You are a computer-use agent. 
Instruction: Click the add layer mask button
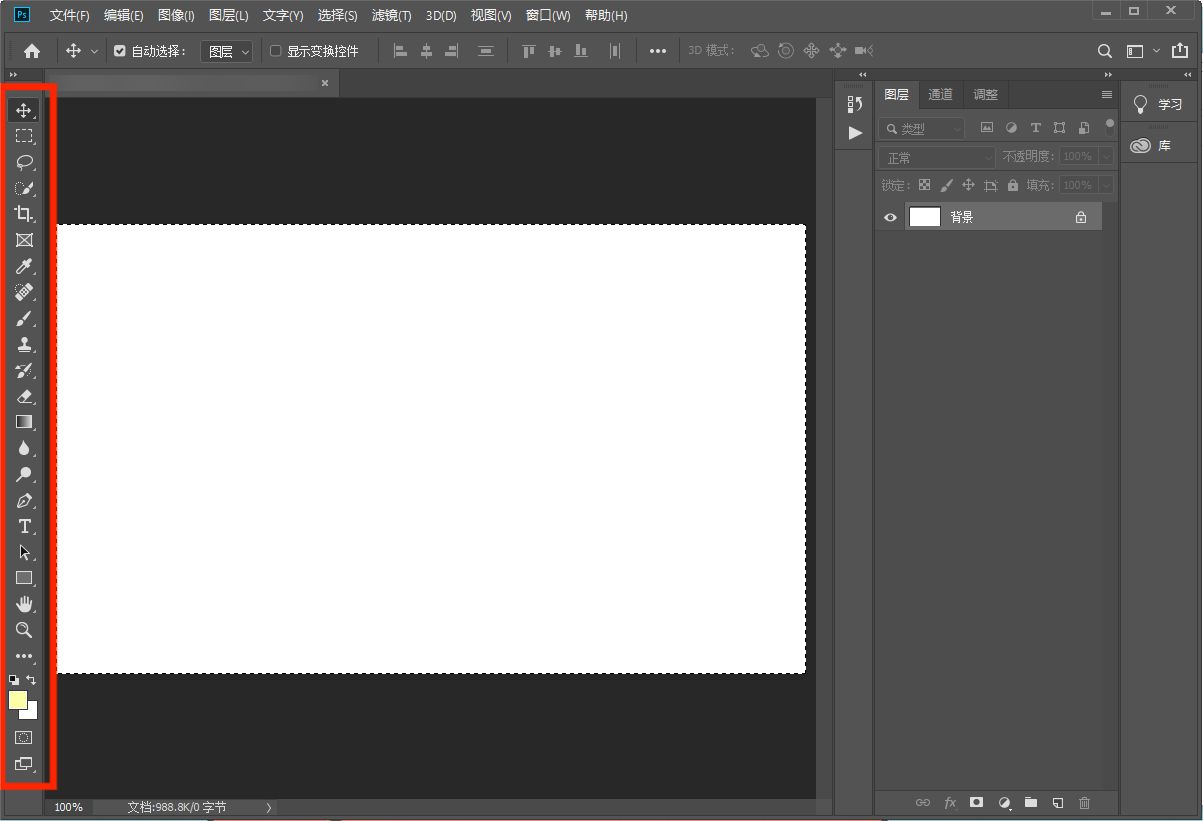pos(977,802)
